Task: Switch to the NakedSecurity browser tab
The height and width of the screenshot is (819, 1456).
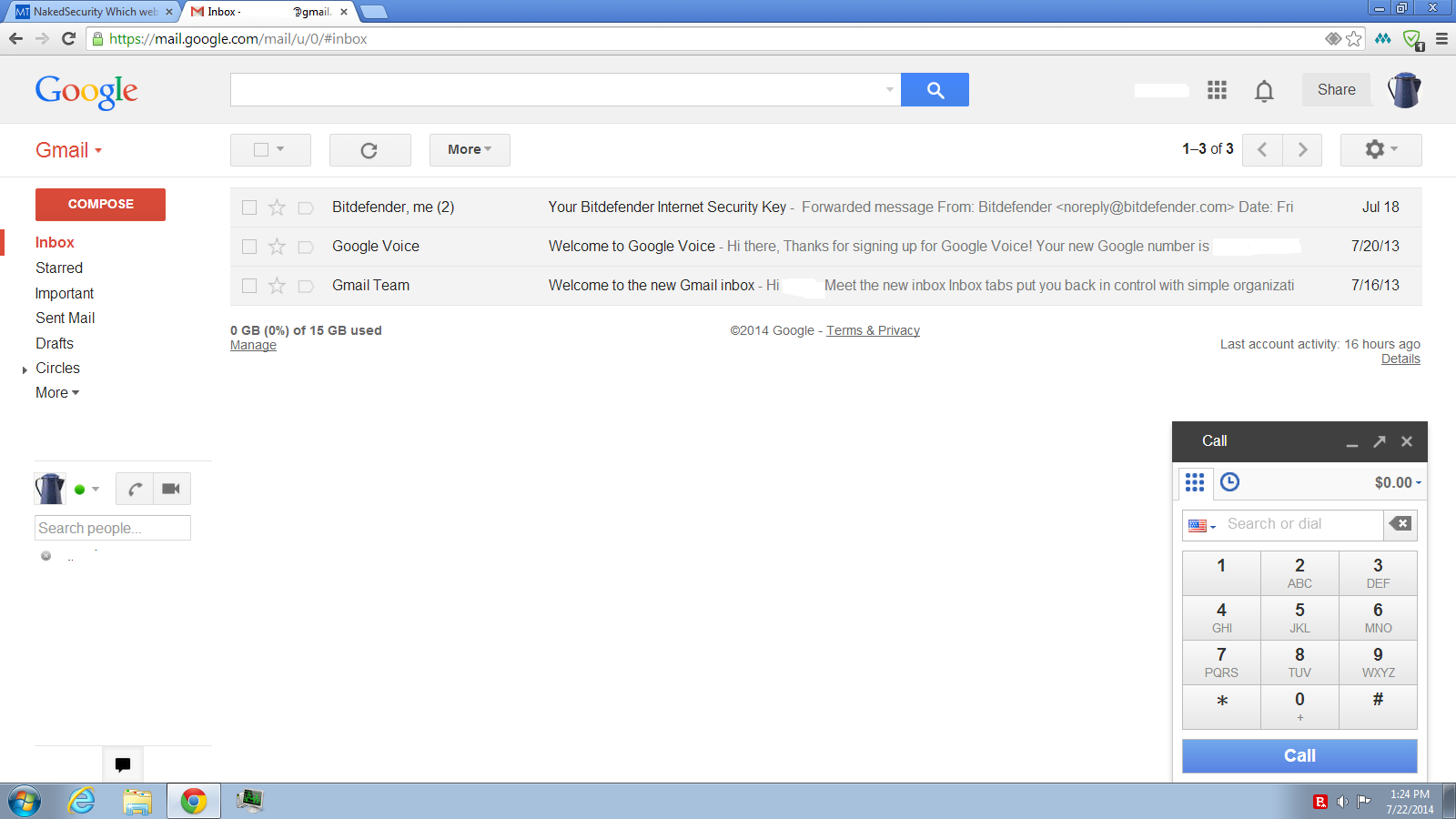Action: coord(94,12)
